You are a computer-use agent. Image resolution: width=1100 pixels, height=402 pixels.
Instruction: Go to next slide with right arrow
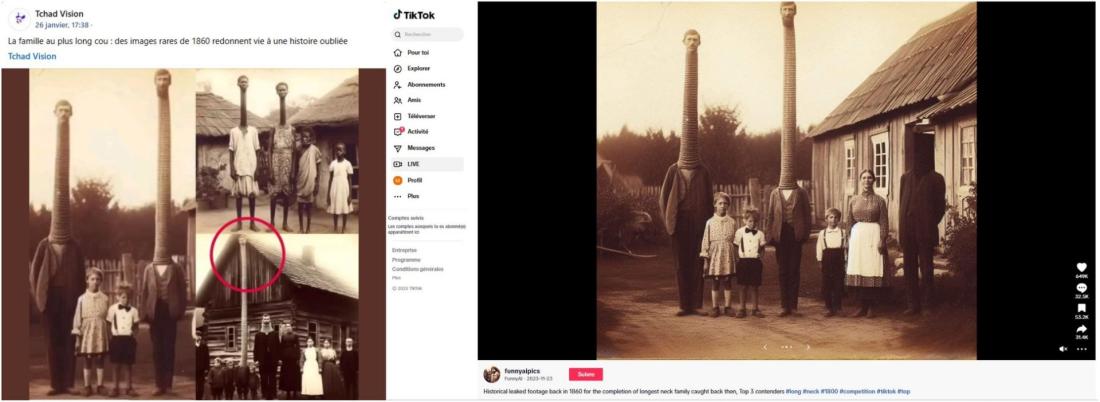point(807,347)
